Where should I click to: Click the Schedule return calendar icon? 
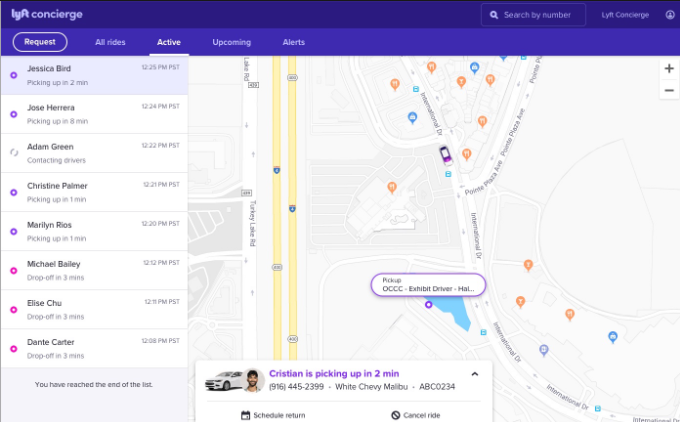click(245, 415)
